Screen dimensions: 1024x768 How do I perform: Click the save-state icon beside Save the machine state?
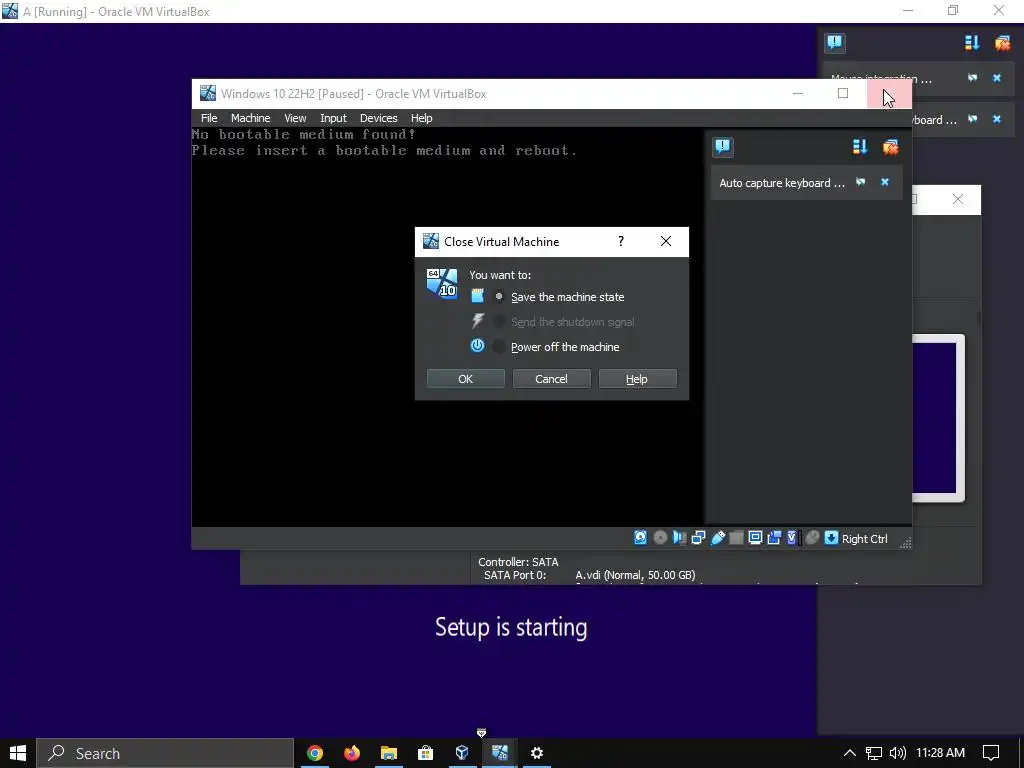[477, 296]
